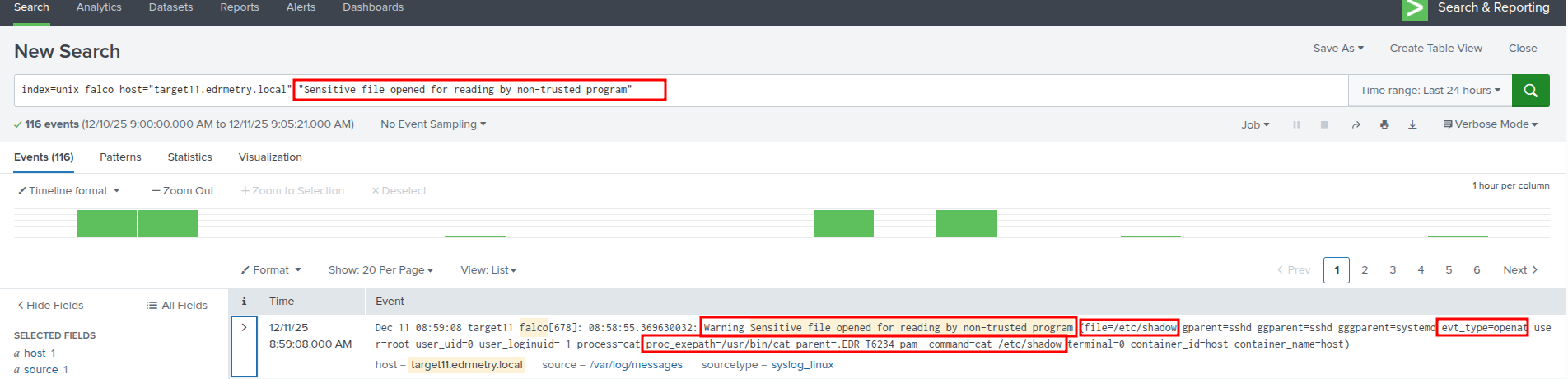Open the Time range dropdown
This screenshot has height=379, width=1568.
[x=1430, y=91]
